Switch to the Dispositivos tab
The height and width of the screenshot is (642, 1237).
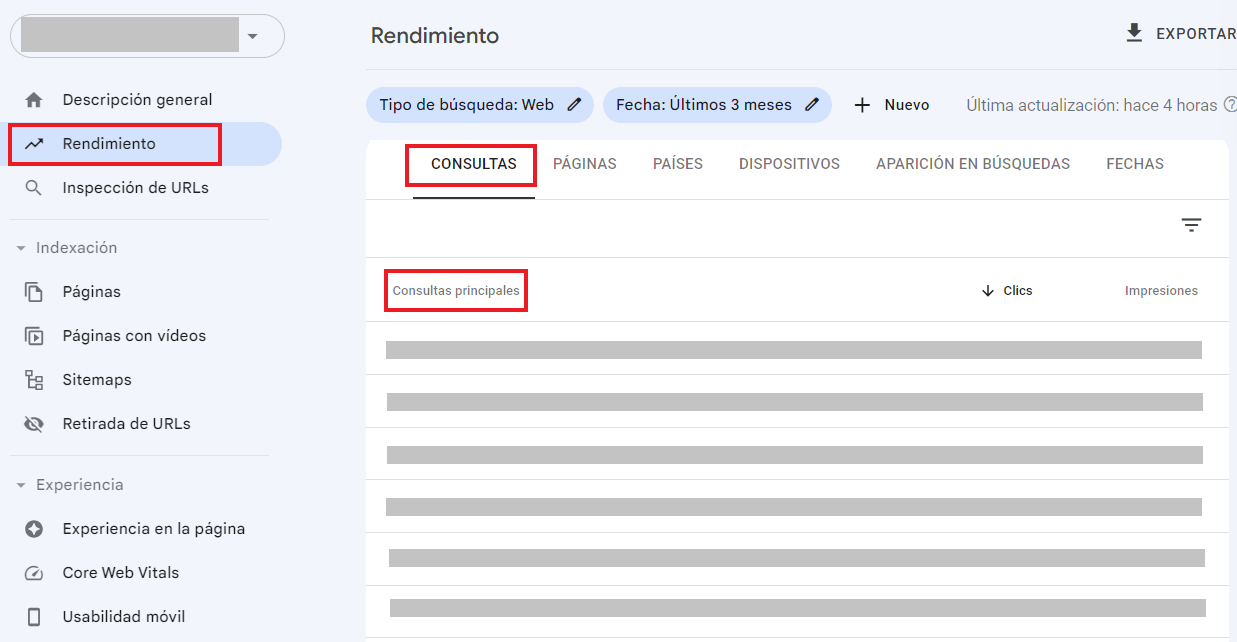click(789, 164)
